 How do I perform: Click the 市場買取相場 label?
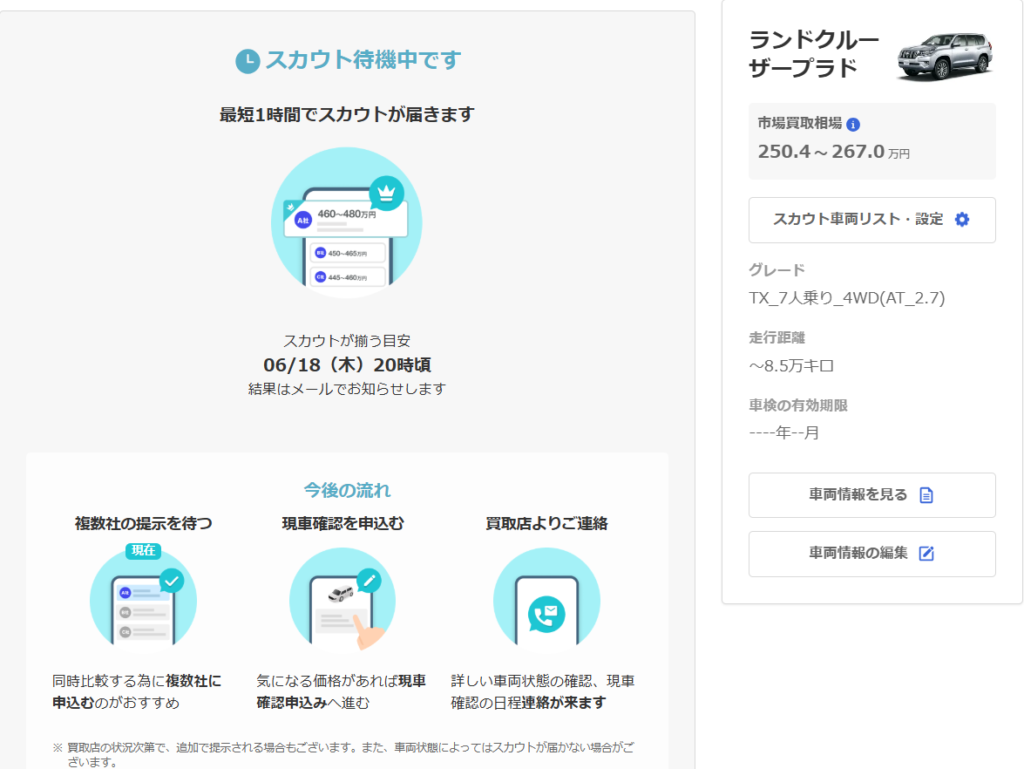pos(799,123)
